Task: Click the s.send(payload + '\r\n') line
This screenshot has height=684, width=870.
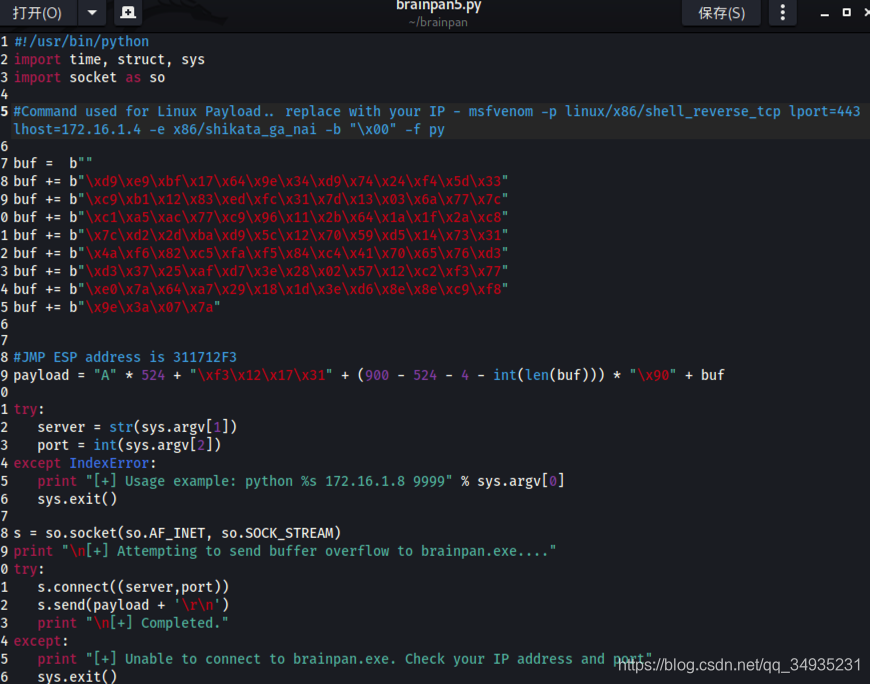Action: [x=133, y=605]
